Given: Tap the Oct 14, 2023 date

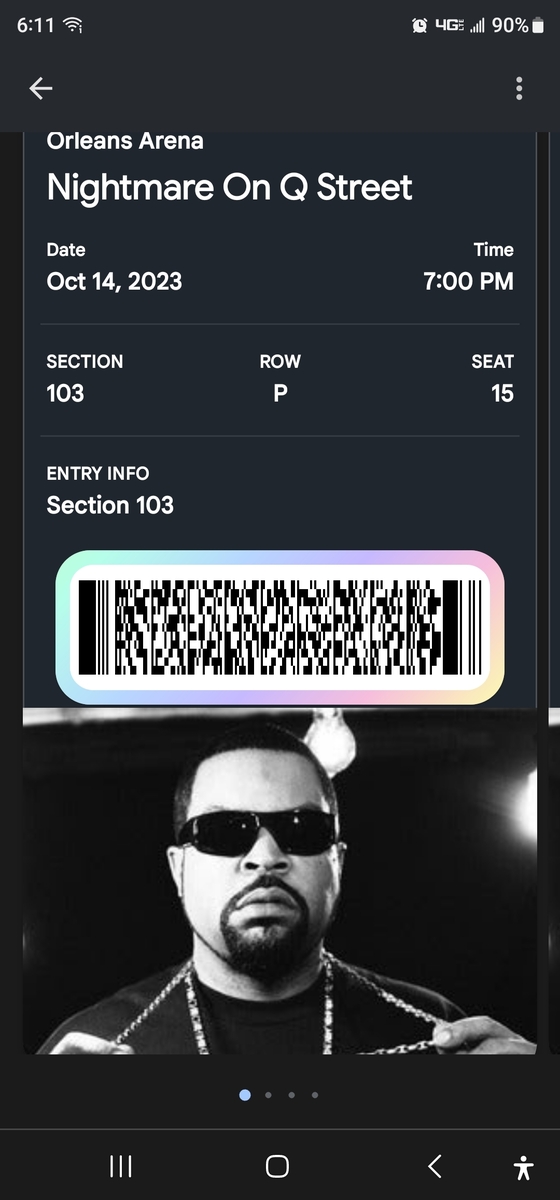Looking at the screenshot, I should point(114,282).
